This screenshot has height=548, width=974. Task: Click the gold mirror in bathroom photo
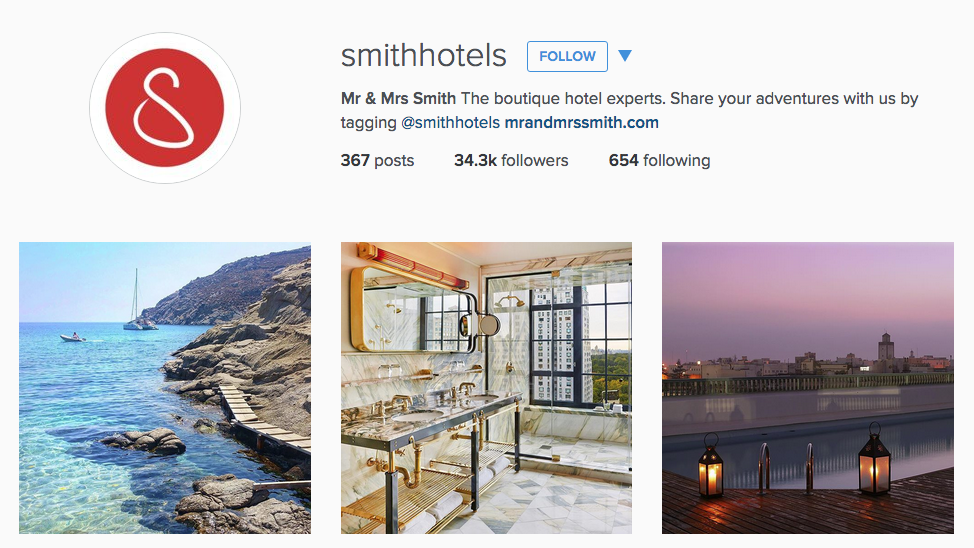pyautogui.click(x=413, y=309)
